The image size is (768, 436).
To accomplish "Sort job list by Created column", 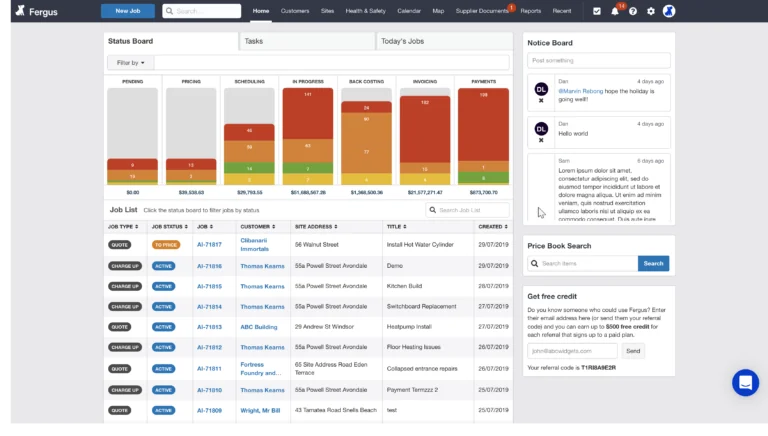I will click(492, 227).
